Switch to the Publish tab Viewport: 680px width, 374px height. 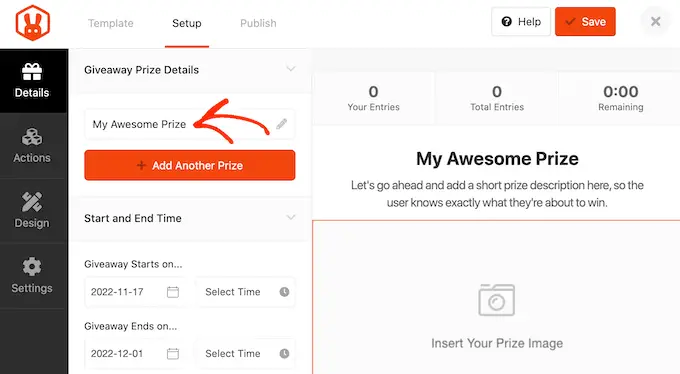click(x=258, y=23)
